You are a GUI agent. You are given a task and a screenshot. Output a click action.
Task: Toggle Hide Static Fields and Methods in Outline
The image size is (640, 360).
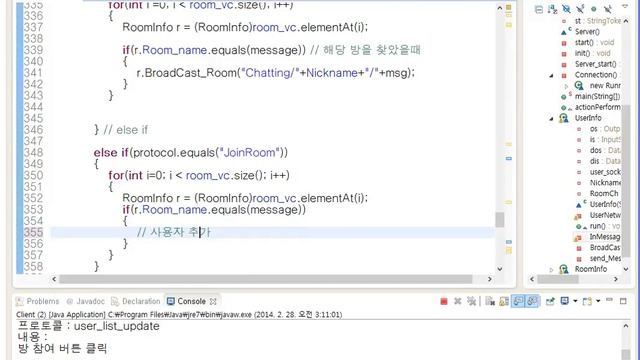point(580,9)
